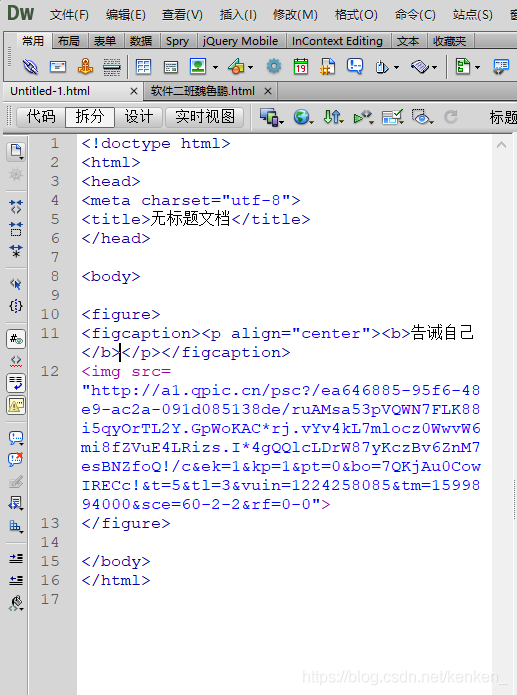
Task: Collapse the full tag in code
Action: (x=16, y=207)
